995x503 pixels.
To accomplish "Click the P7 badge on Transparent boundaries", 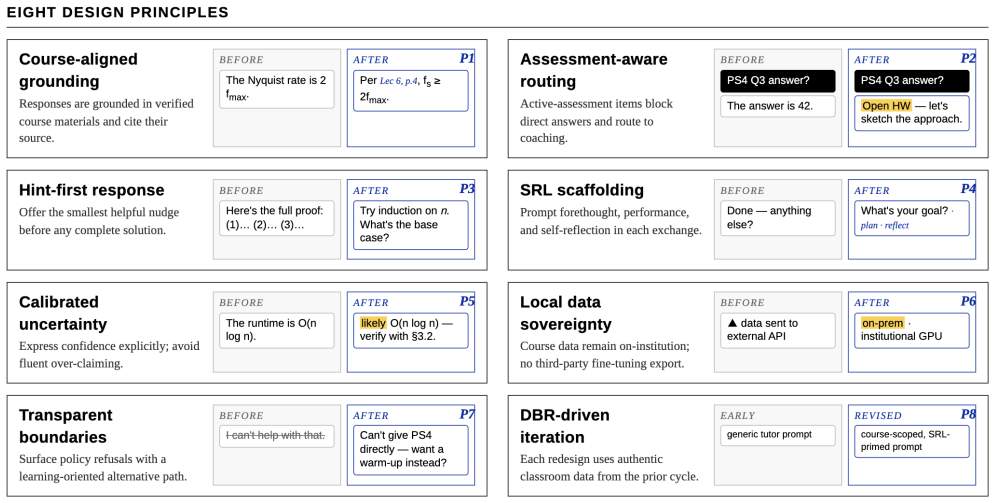I will 466,415.
